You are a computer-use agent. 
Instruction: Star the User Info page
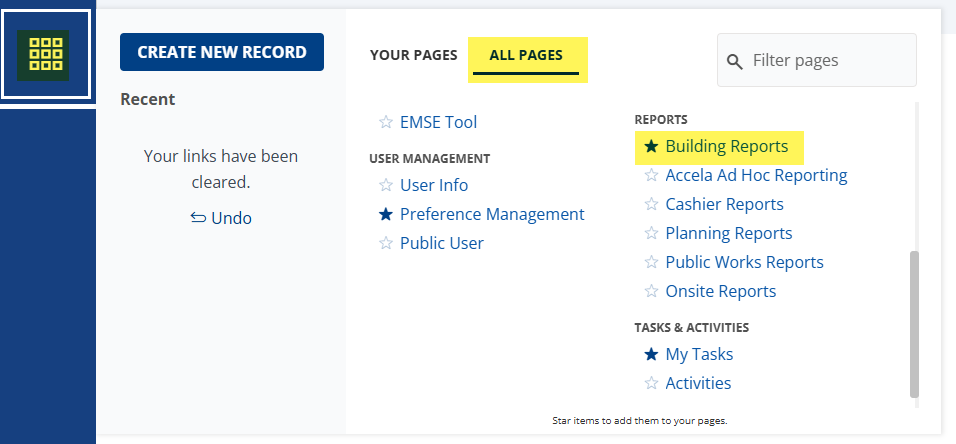385,185
